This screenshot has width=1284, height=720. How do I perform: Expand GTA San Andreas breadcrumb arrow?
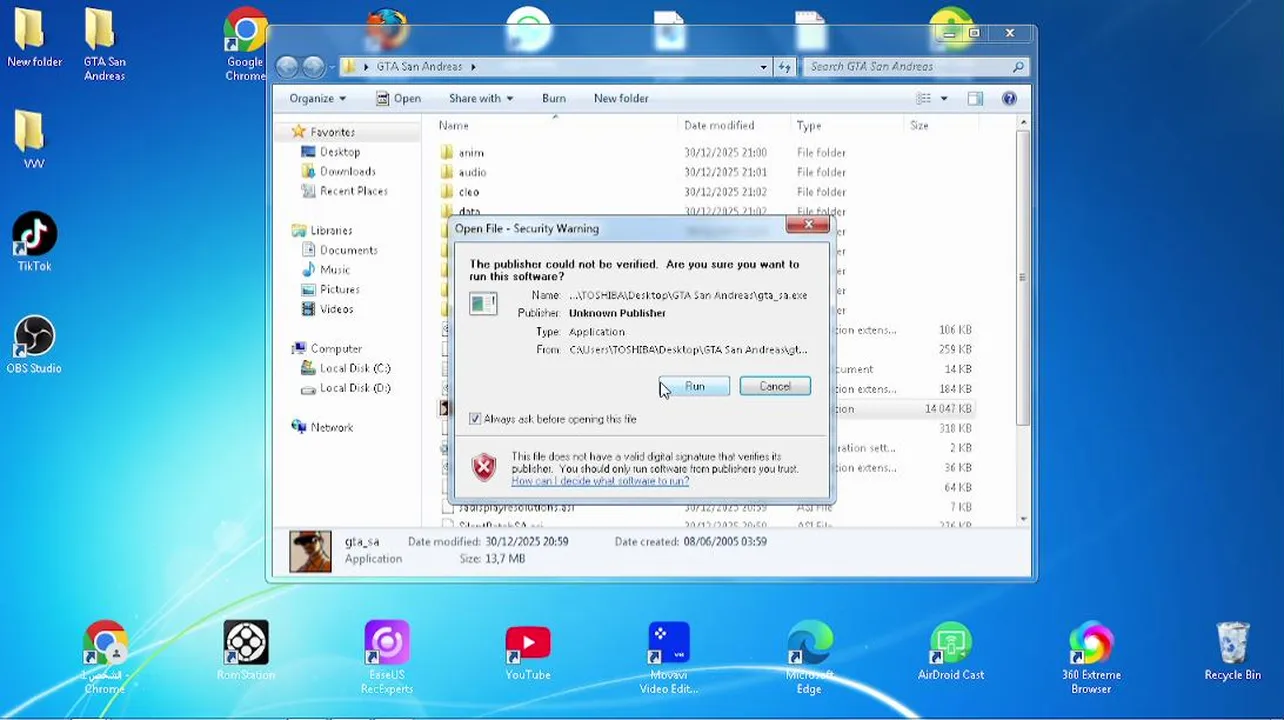(473, 67)
